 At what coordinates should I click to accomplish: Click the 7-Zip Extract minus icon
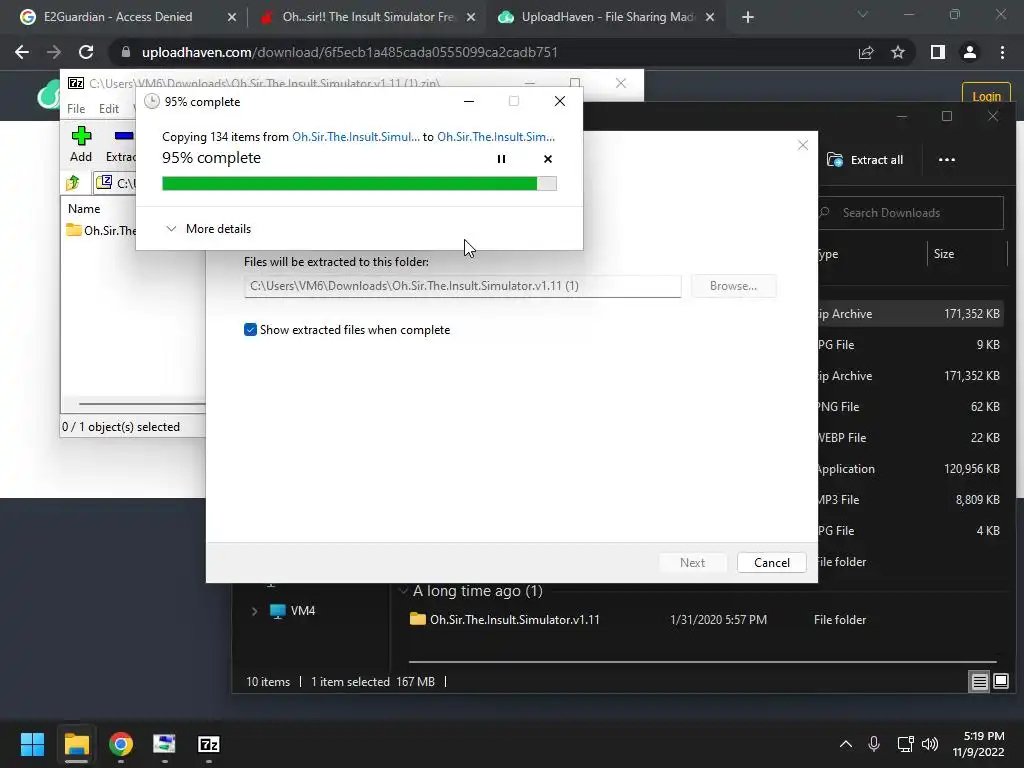tap(124, 136)
